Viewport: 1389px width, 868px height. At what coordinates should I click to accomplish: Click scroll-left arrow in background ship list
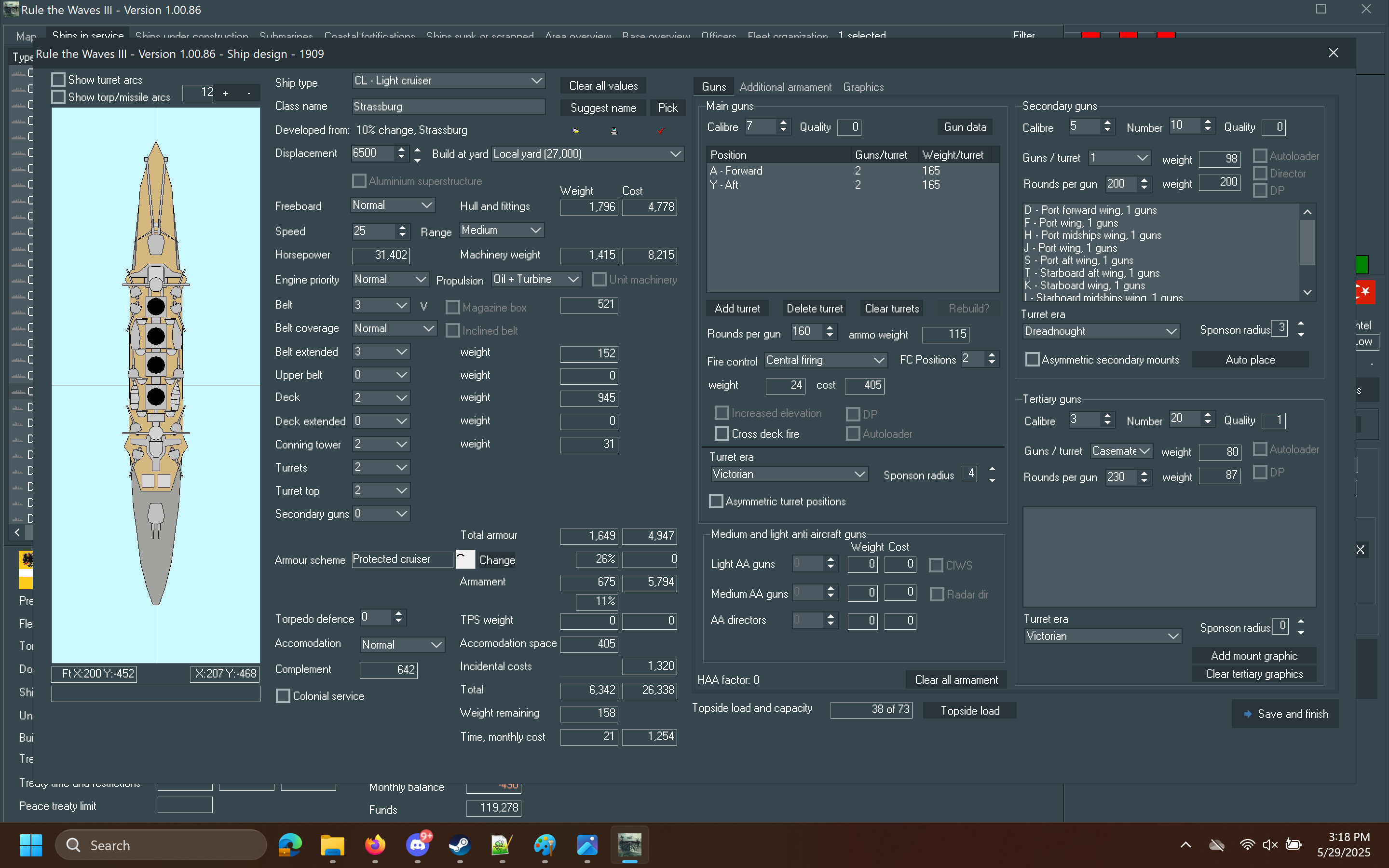point(17,532)
